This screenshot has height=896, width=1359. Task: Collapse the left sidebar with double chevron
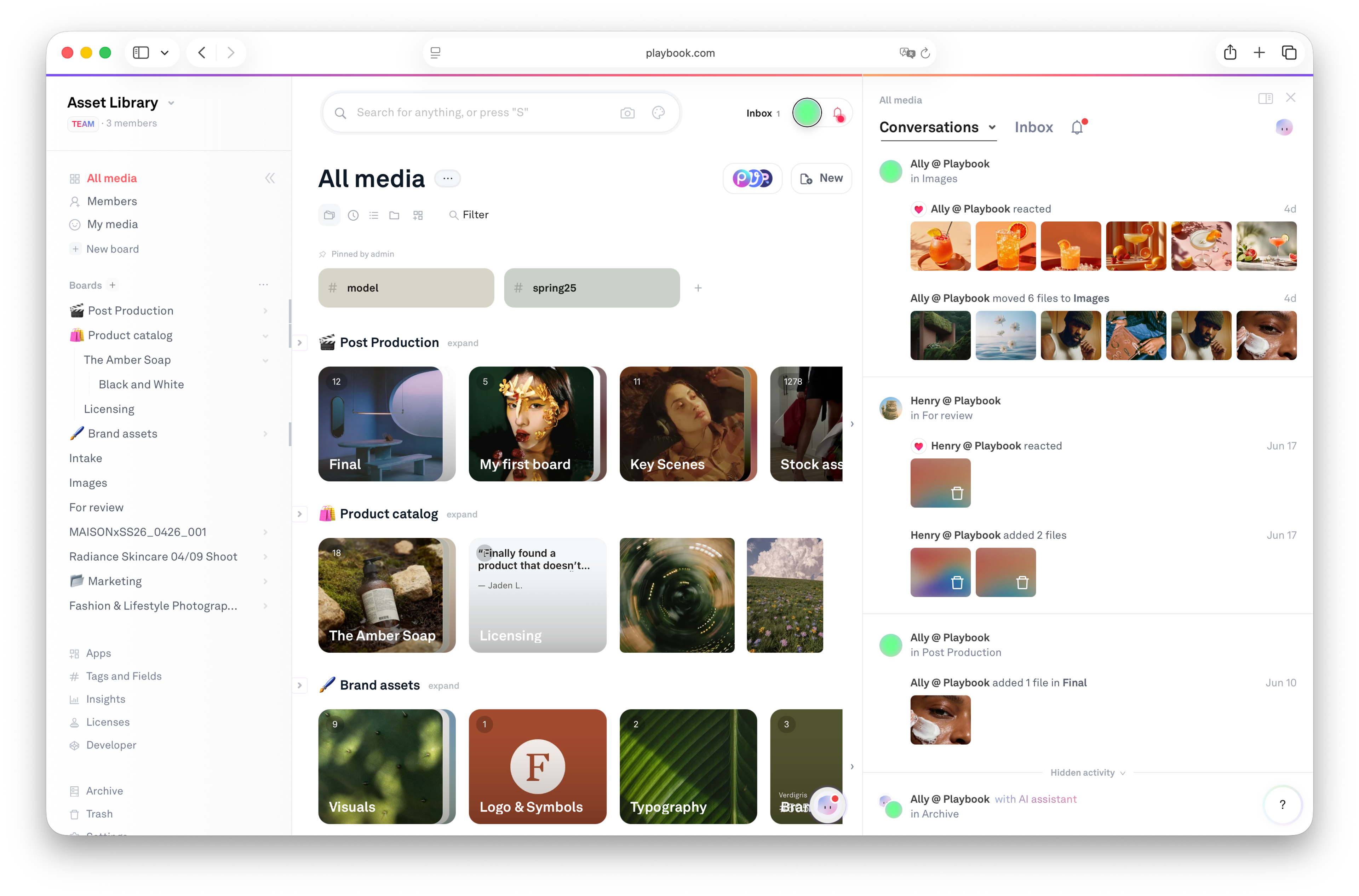[270, 178]
